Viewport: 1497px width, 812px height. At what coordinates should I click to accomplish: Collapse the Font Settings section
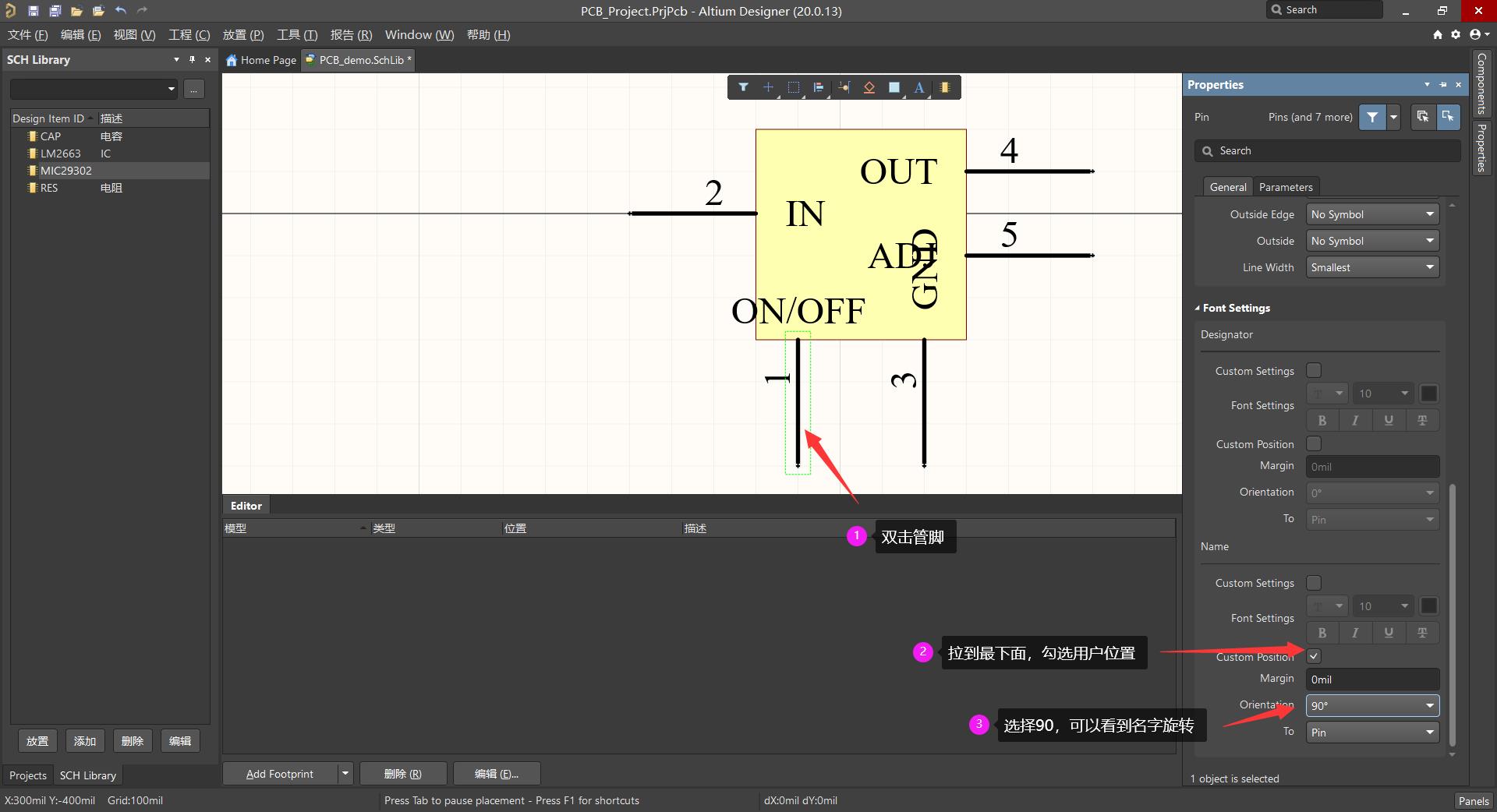[1198, 308]
